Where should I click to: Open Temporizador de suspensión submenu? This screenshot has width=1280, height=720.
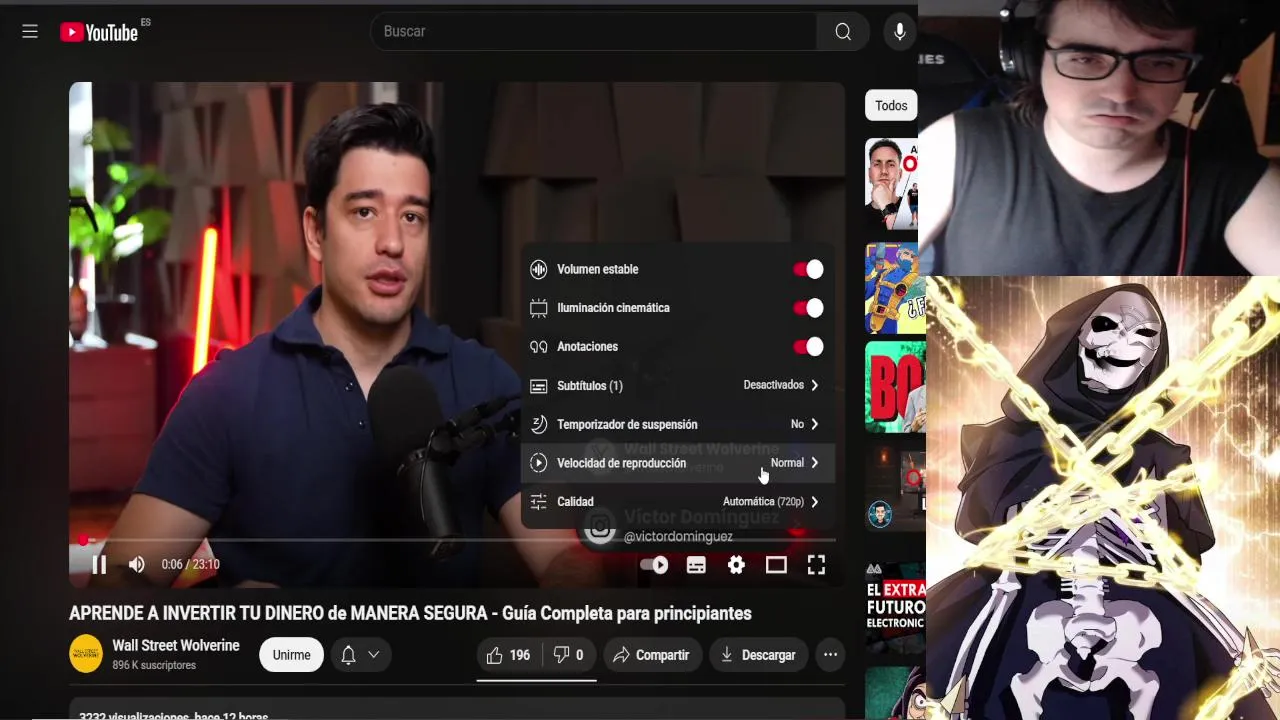pyautogui.click(x=677, y=424)
